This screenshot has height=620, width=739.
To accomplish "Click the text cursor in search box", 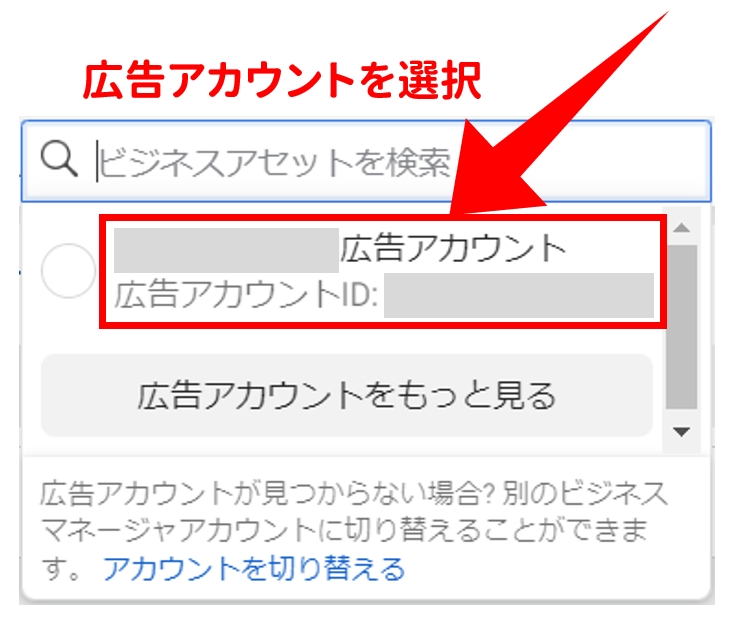I will [x=97, y=161].
